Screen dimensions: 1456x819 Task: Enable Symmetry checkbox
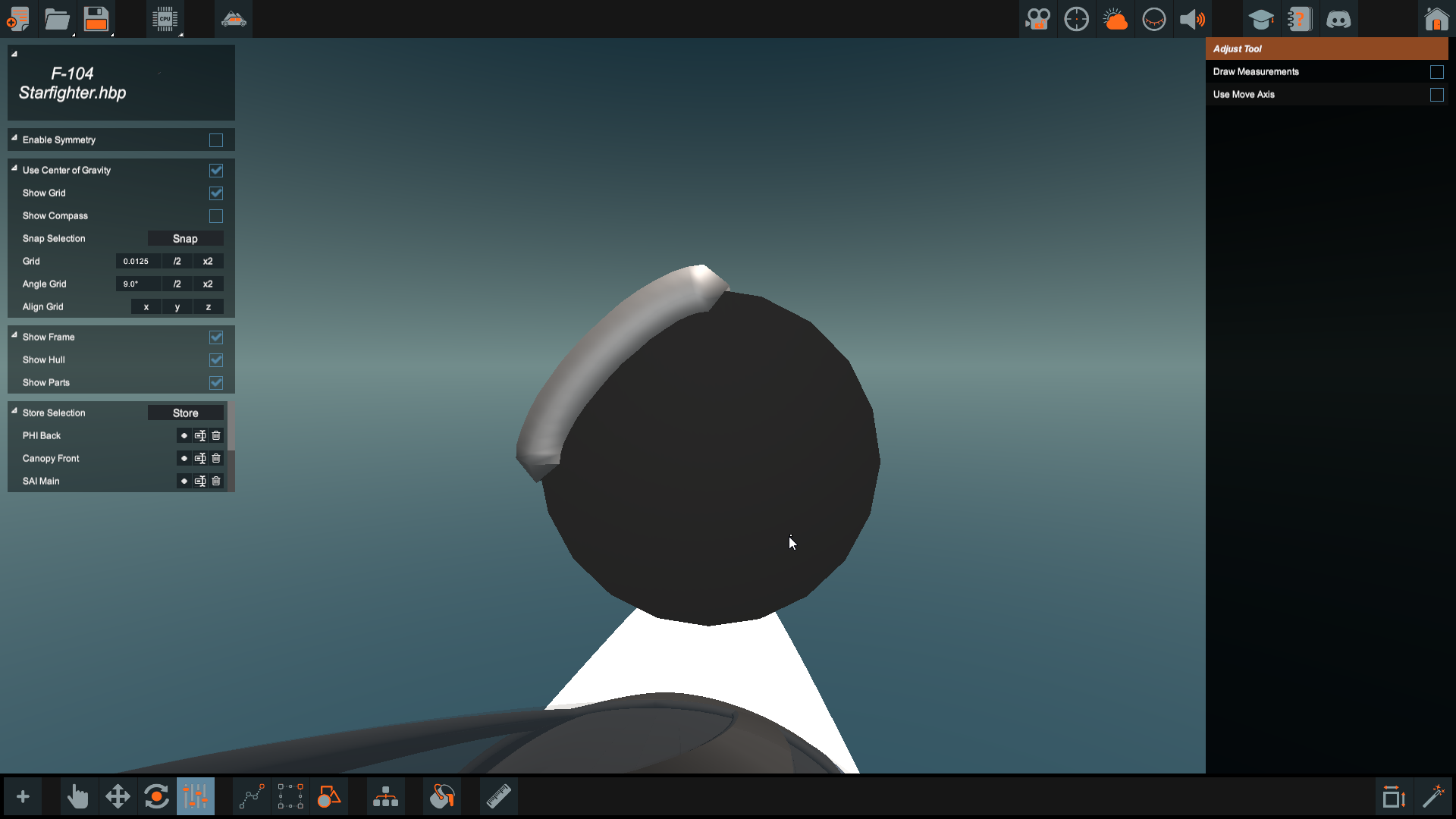[x=216, y=140]
